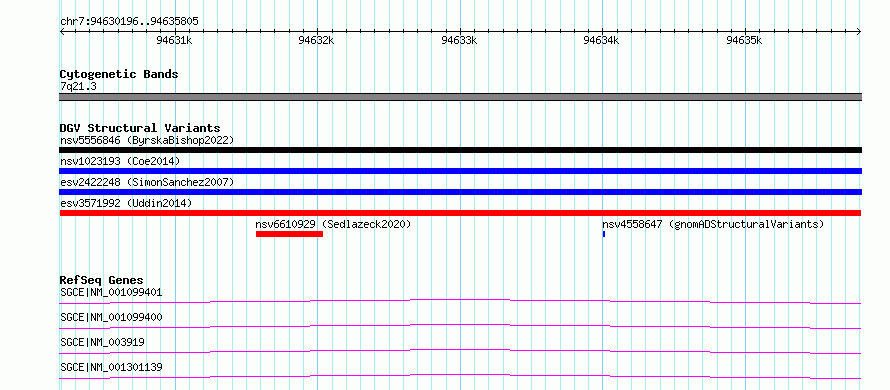The height and width of the screenshot is (390, 890).
Task: Select the Cytogenetic Bands track title
Action: [x=119, y=74]
